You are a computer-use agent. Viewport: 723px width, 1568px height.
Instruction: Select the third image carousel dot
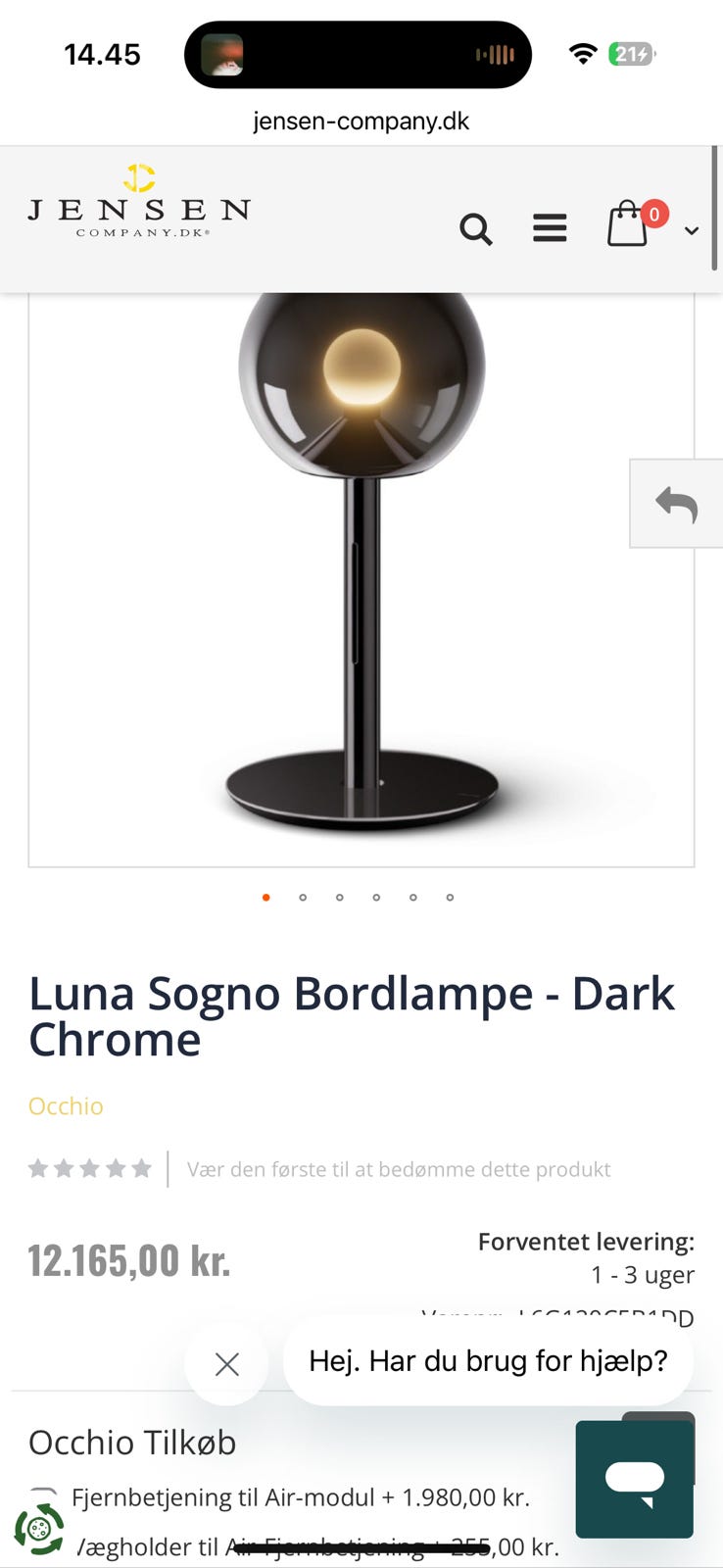[x=340, y=897]
